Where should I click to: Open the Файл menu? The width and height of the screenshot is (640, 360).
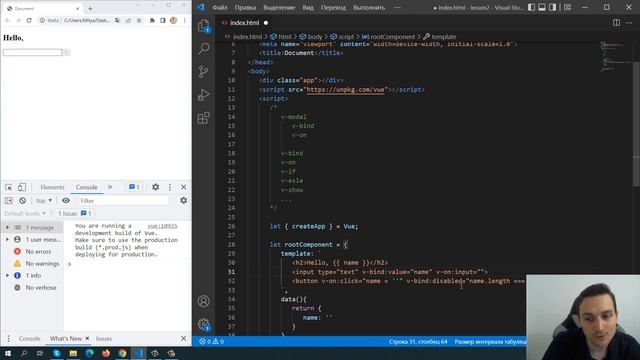coord(220,7)
